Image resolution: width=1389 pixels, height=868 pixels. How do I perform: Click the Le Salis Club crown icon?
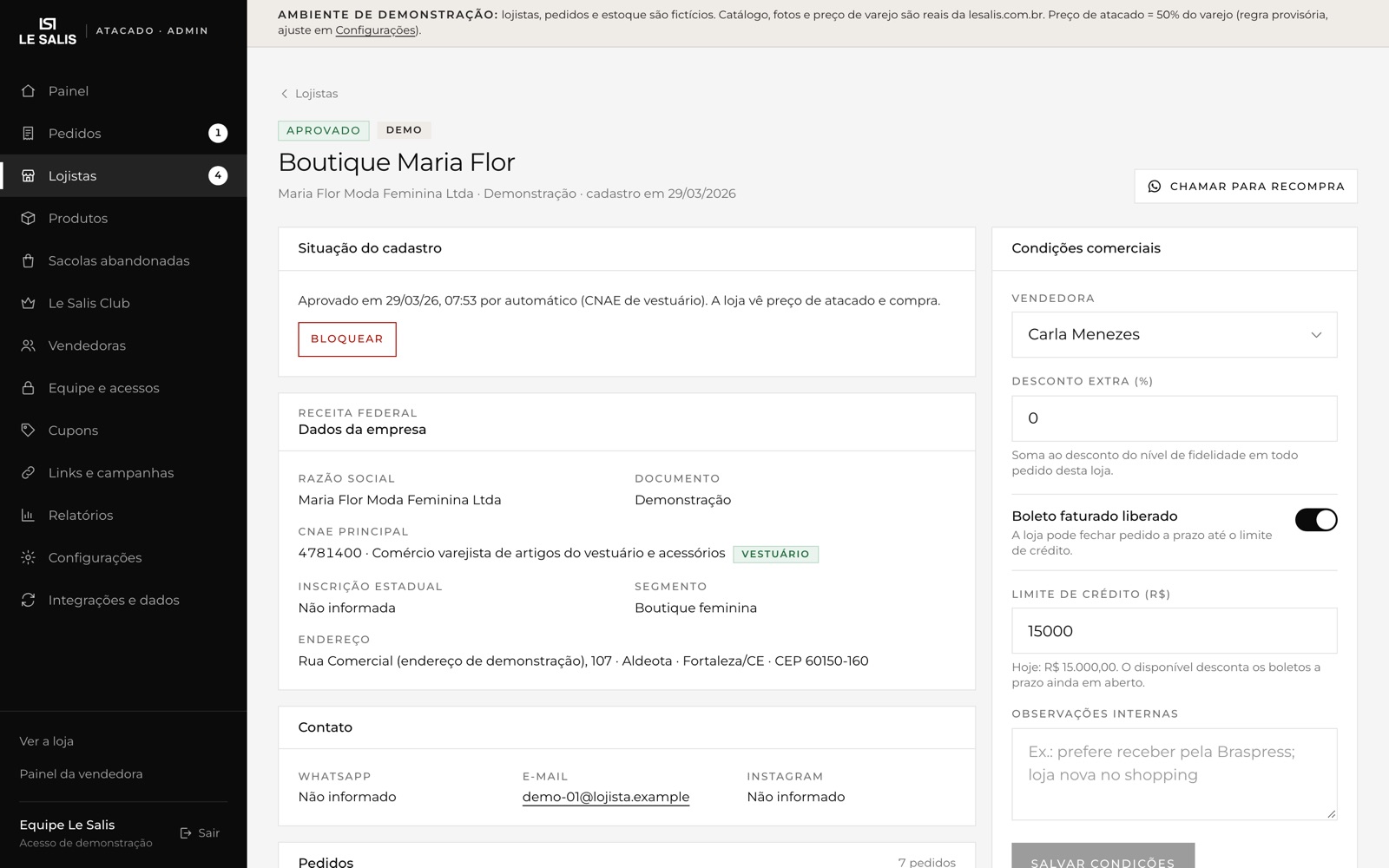coord(28,303)
